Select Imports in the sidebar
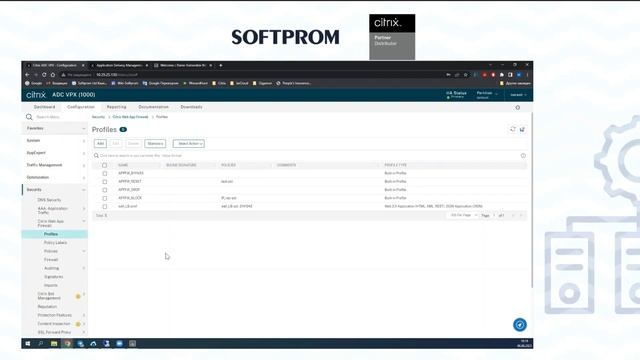This screenshot has height=360, width=640. pos(51,285)
